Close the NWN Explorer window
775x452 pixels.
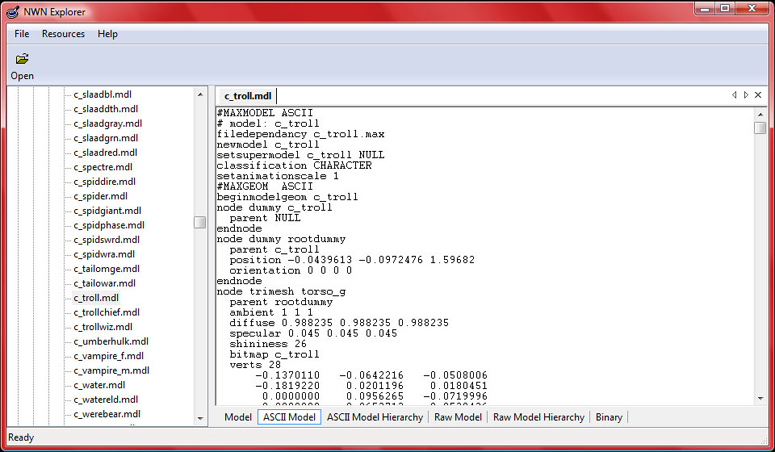click(752, 8)
